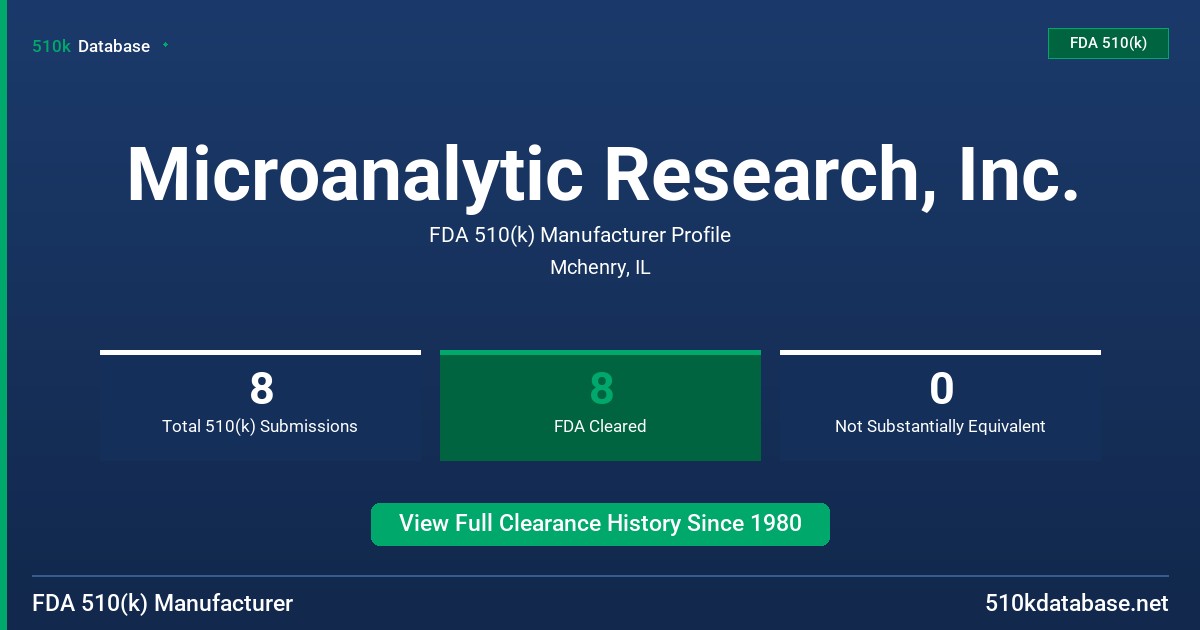Click the FDA 510(k) badge
Viewport: 1200px width, 630px height.
[x=1108, y=43]
